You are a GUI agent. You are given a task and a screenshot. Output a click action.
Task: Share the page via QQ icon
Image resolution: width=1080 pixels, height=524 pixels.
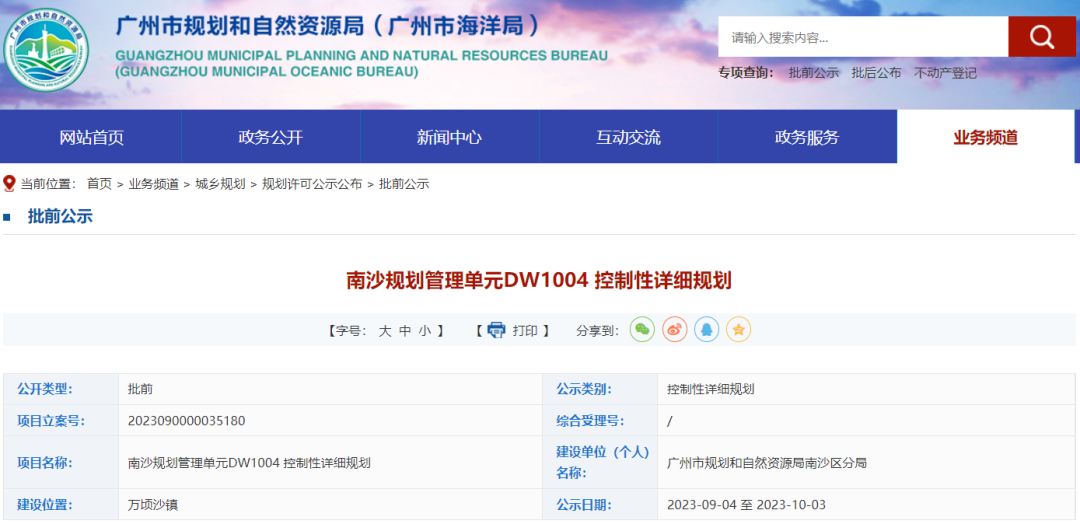click(x=706, y=330)
